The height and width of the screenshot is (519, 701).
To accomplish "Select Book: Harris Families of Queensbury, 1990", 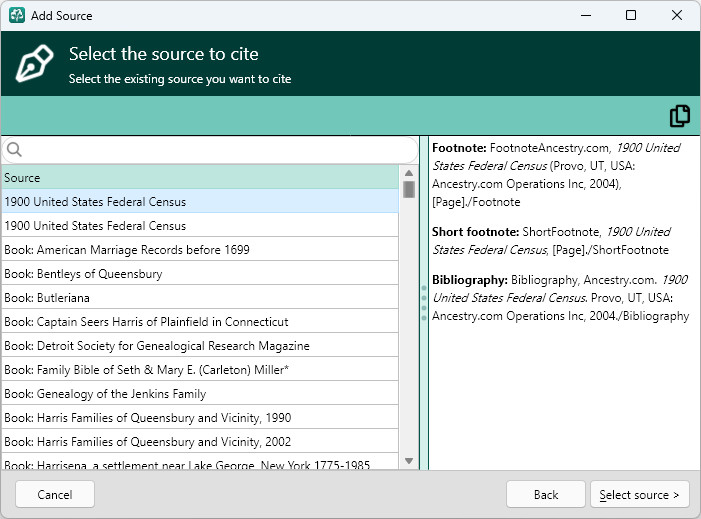I will click(x=200, y=418).
